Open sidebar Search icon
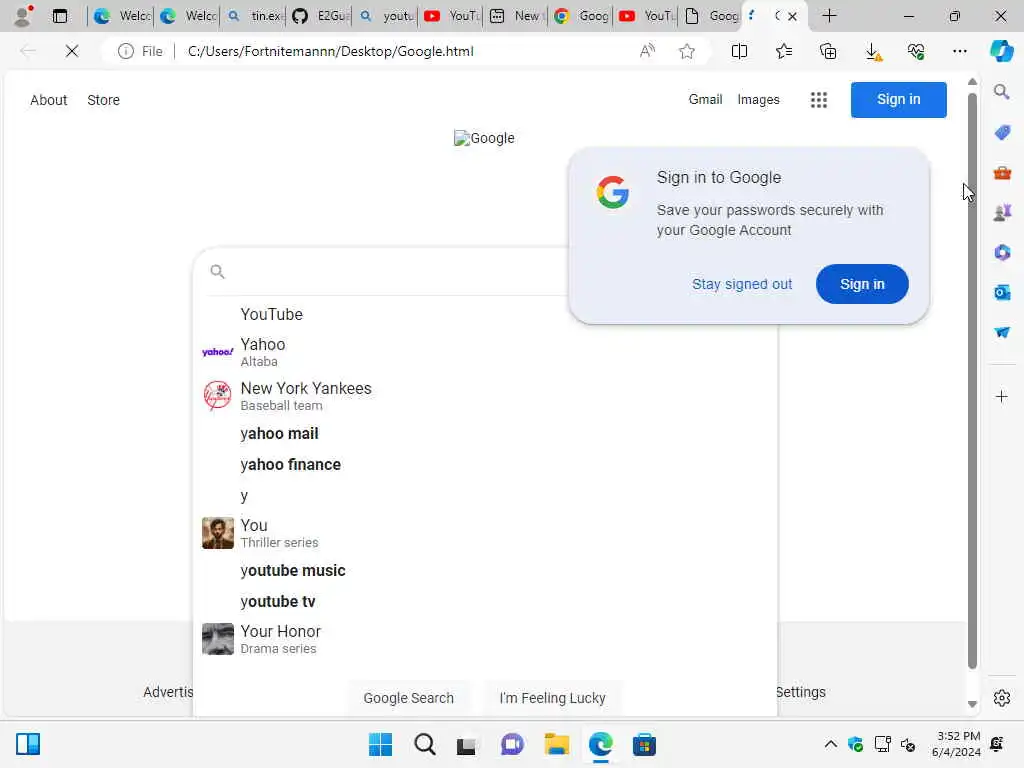 click(1001, 92)
